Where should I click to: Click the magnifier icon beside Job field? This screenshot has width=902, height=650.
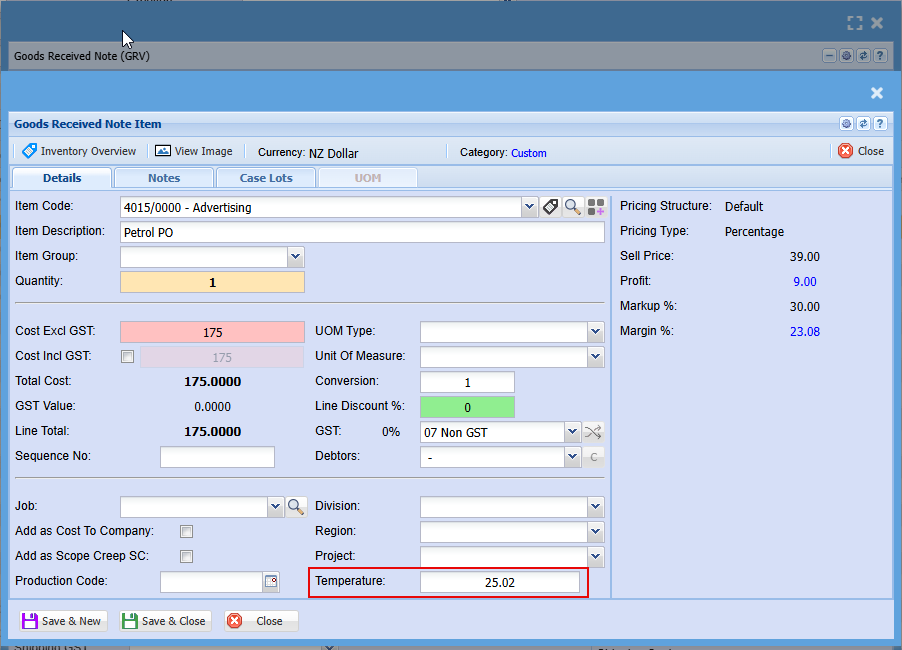pos(296,507)
